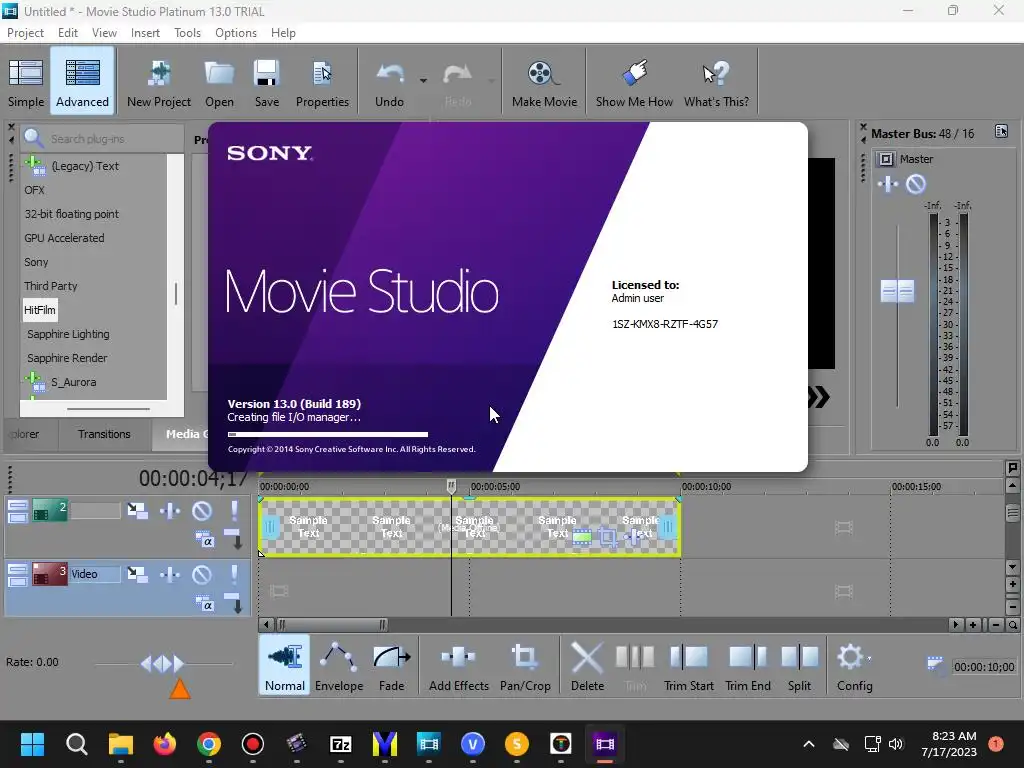1024x768 pixels.
Task: Create a New Project from toolbar
Action: point(159,82)
